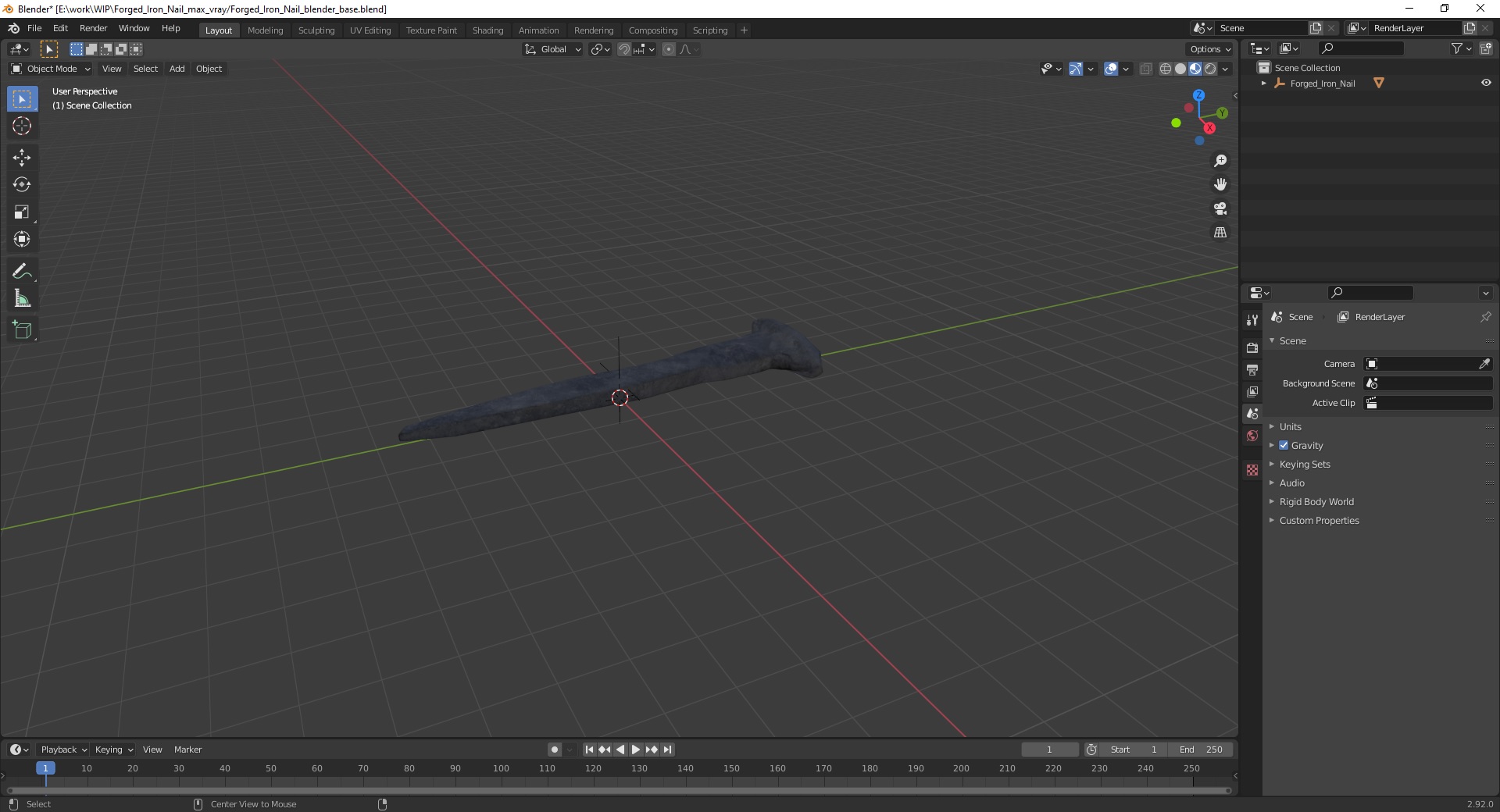Open the View Layer properties tab
This screenshot has height=812, width=1500.
coord(1252,391)
